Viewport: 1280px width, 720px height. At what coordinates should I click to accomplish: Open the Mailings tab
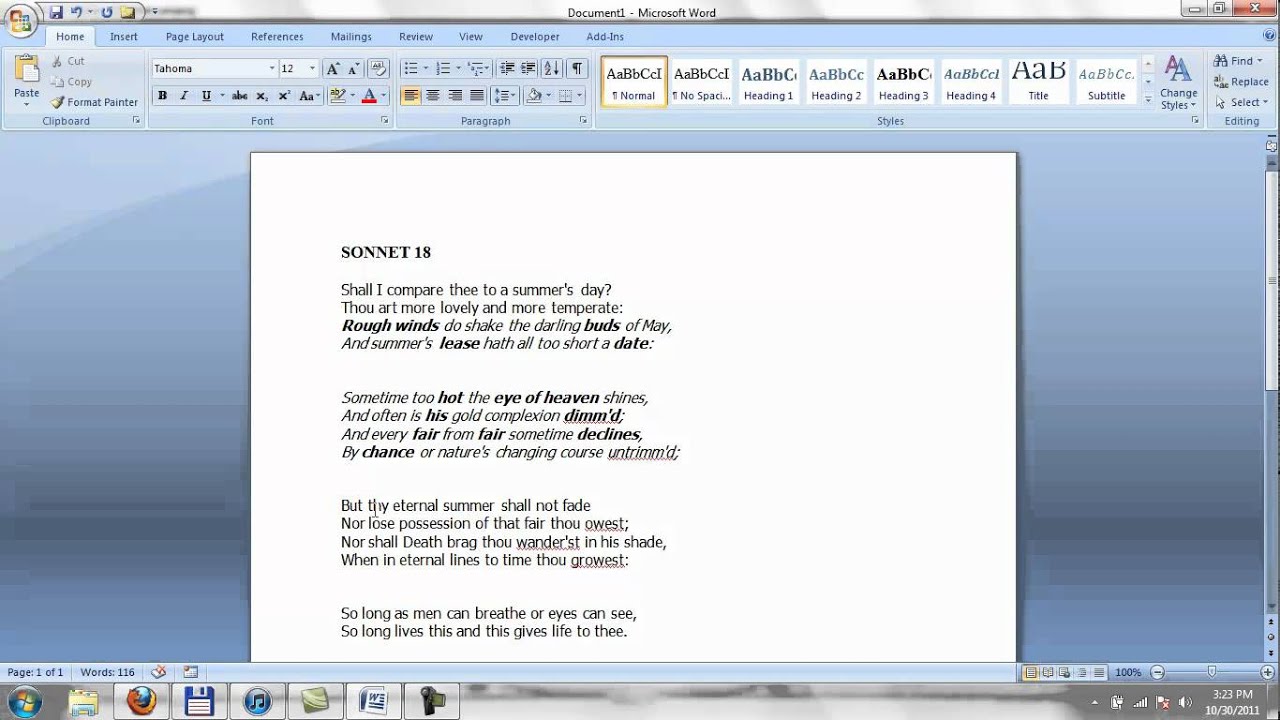(351, 36)
